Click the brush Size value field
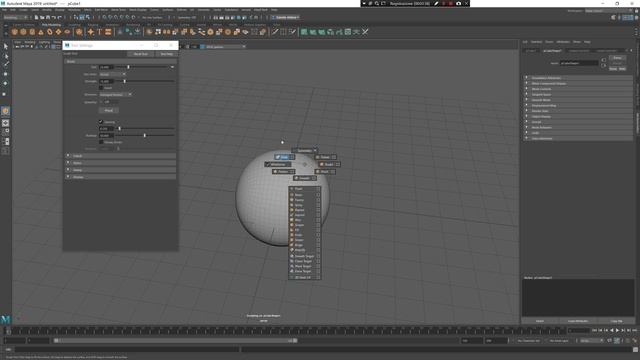Screen dimensions: 640x360 (106, 67)
